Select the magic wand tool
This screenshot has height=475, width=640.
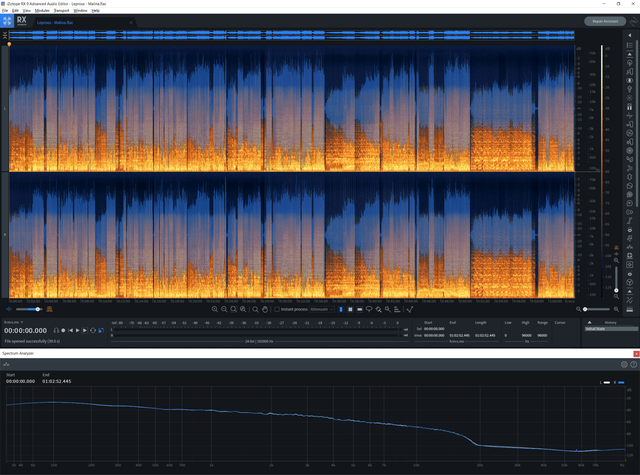pos(388,309)
